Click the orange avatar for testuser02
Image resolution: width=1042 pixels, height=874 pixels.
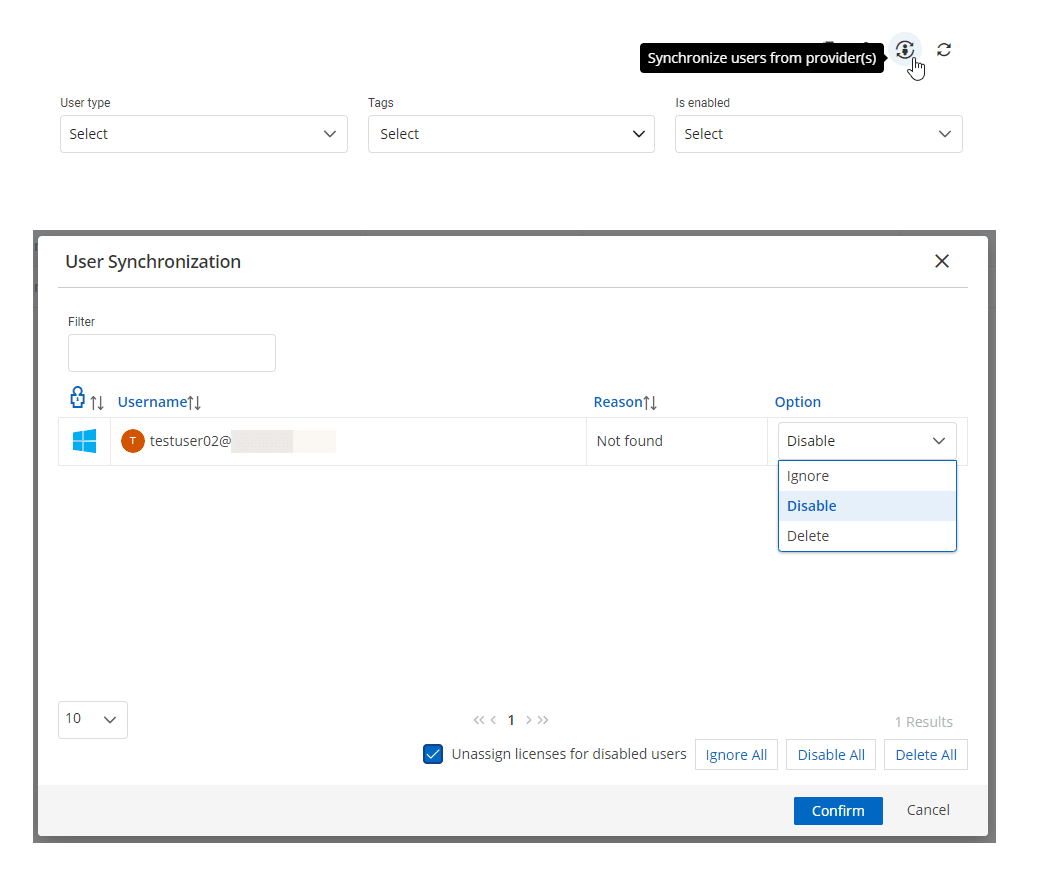tap(133, 441)
